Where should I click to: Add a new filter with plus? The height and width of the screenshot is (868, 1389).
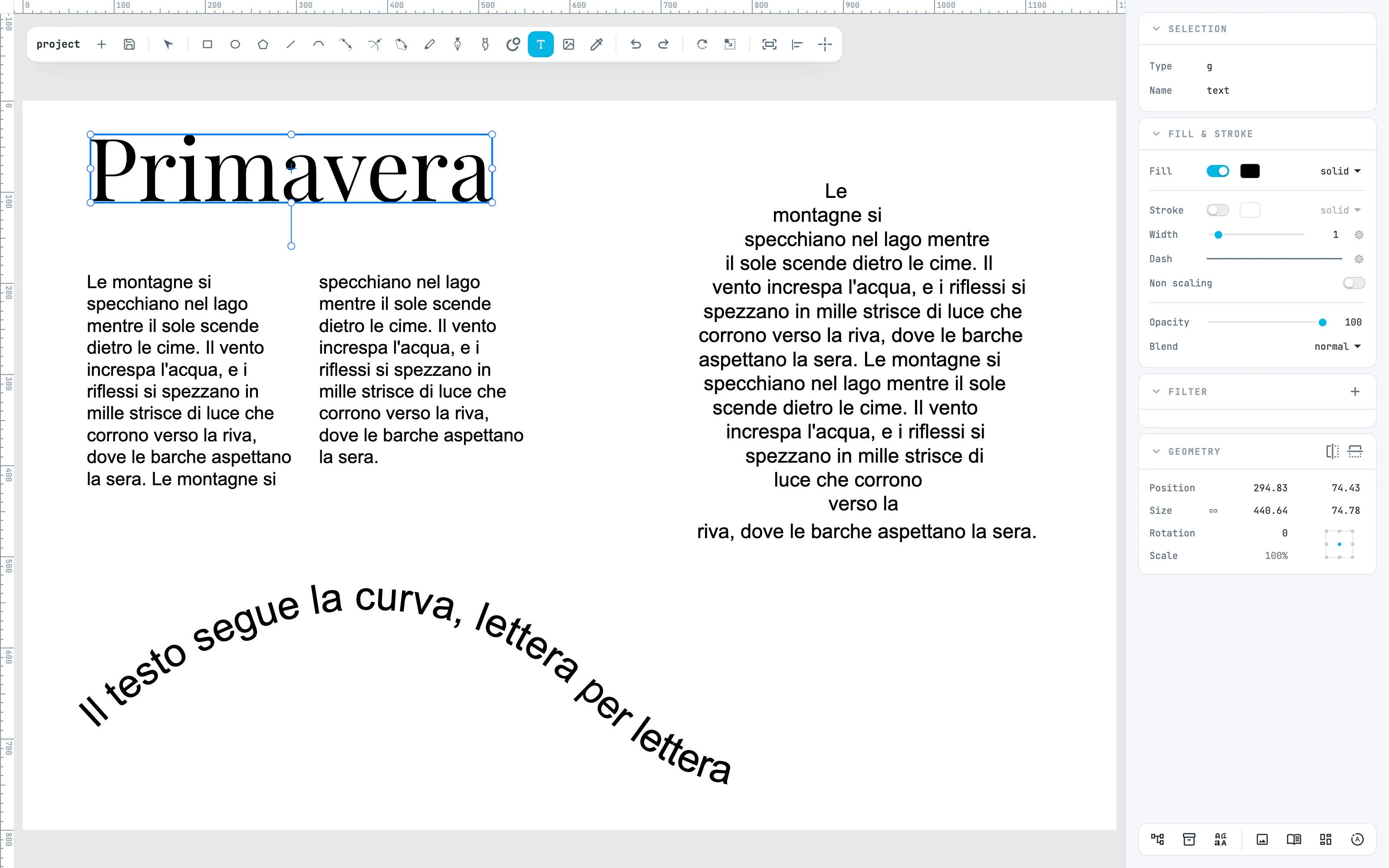(1355, 391)
